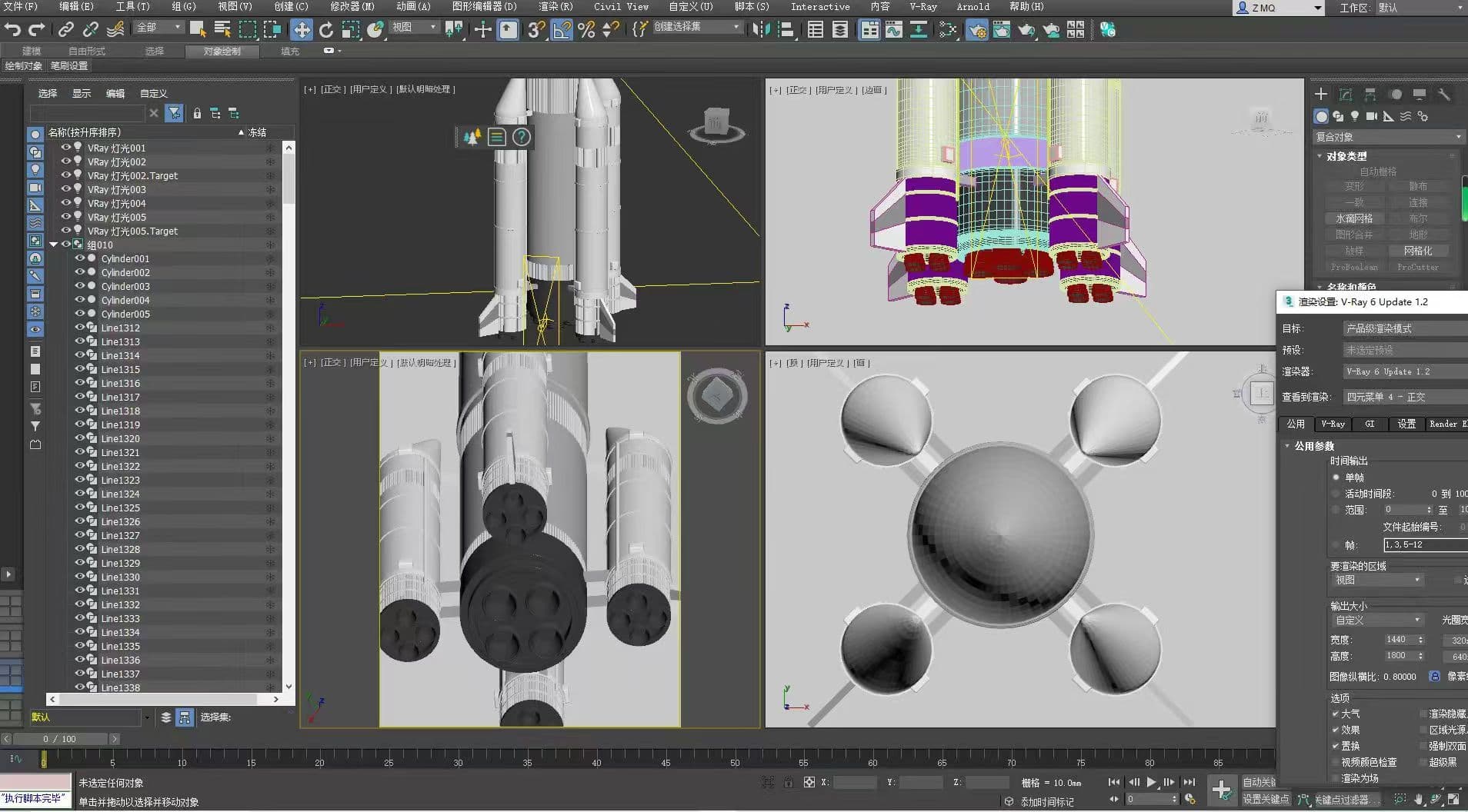Switch to the GI tab in render settings
Screen dimensions: 1468x812
pos(1370,424)
